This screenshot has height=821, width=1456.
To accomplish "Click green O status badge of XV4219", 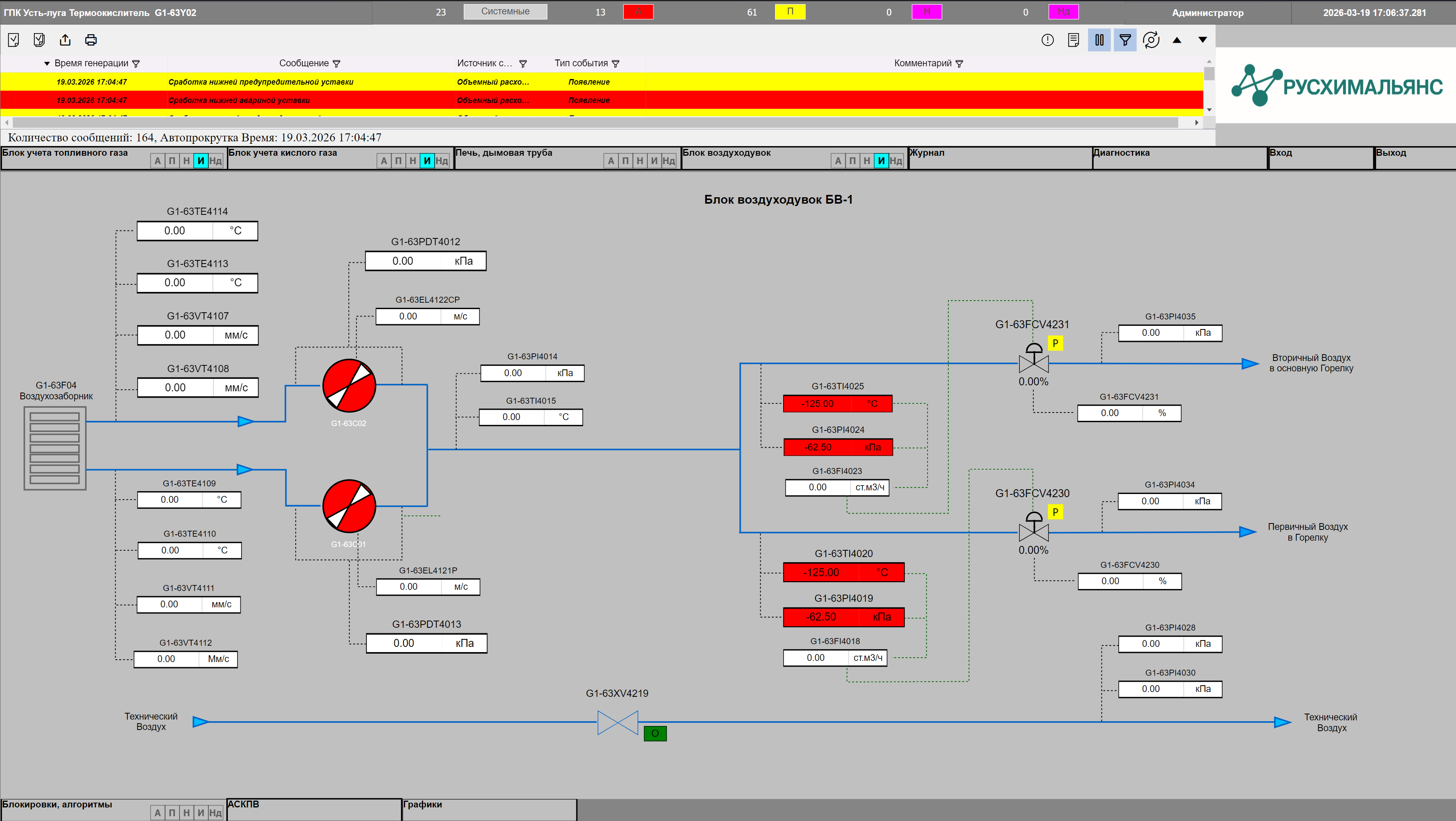I will [x=655, y=734].
